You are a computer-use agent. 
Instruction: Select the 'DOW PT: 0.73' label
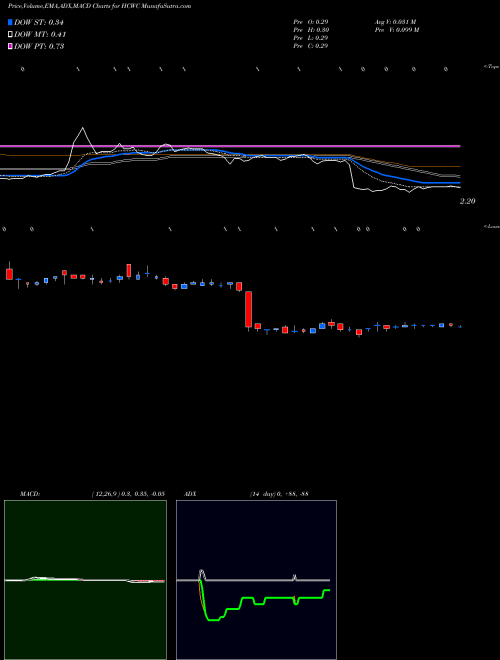coord(39,46)
